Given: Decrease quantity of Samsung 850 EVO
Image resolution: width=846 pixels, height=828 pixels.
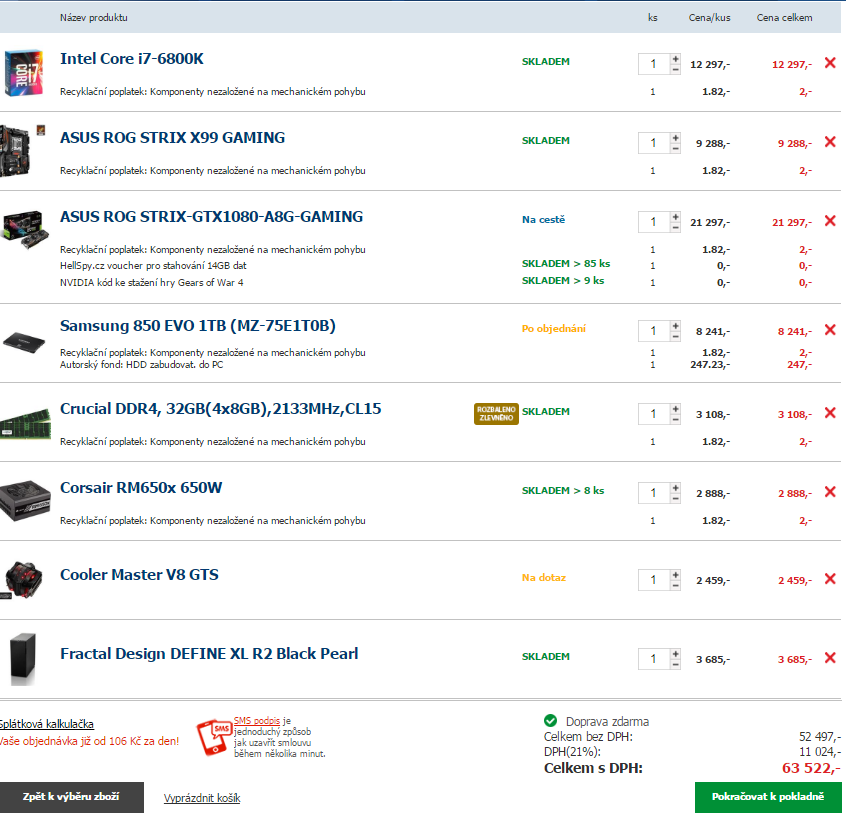Looking at the screenshot, I should (x=676, y=336).
